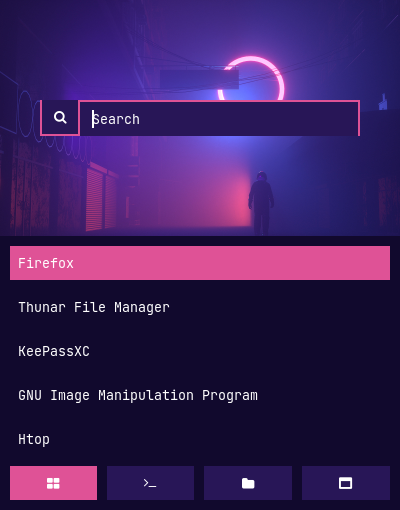Launch Firefox from the list
This screenshot has height=510, width=400.
coord(200,263)
